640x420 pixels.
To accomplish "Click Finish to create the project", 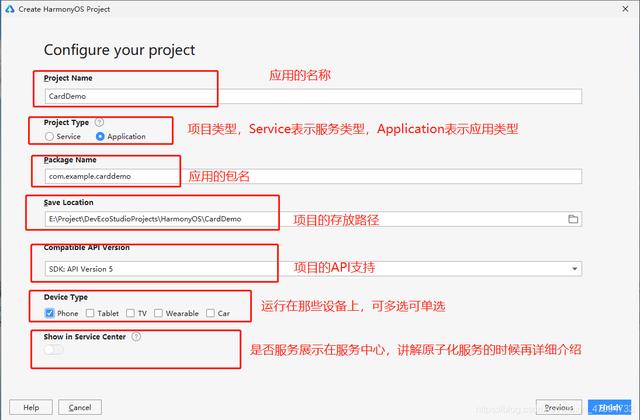I will pos(609,407).
